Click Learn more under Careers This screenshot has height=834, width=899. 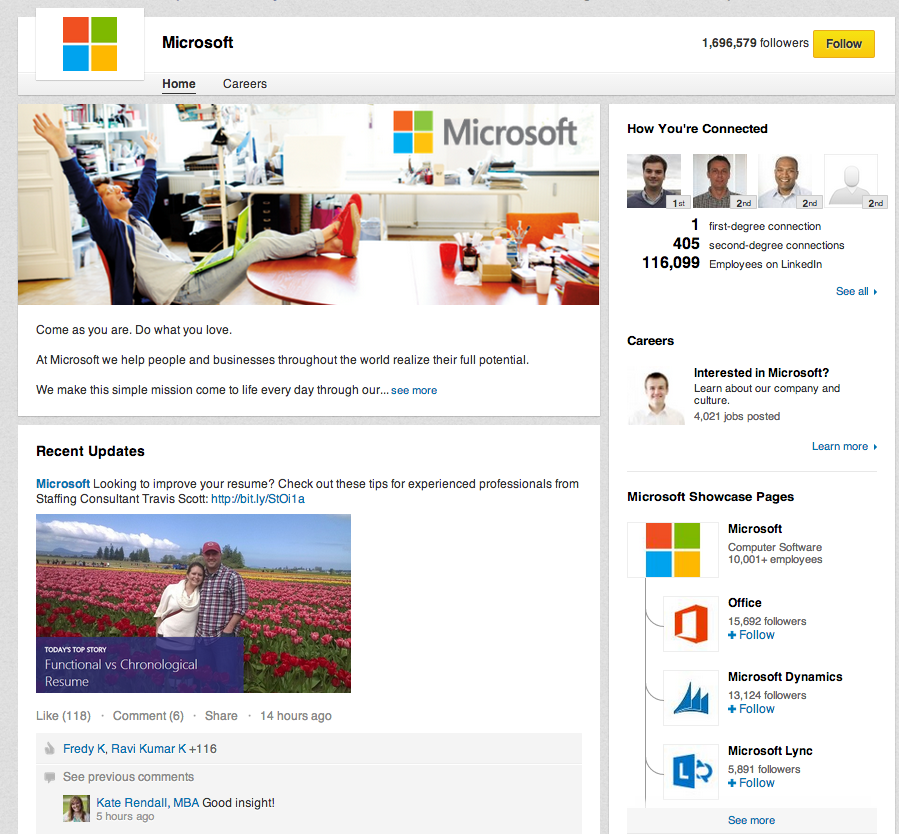844,447
